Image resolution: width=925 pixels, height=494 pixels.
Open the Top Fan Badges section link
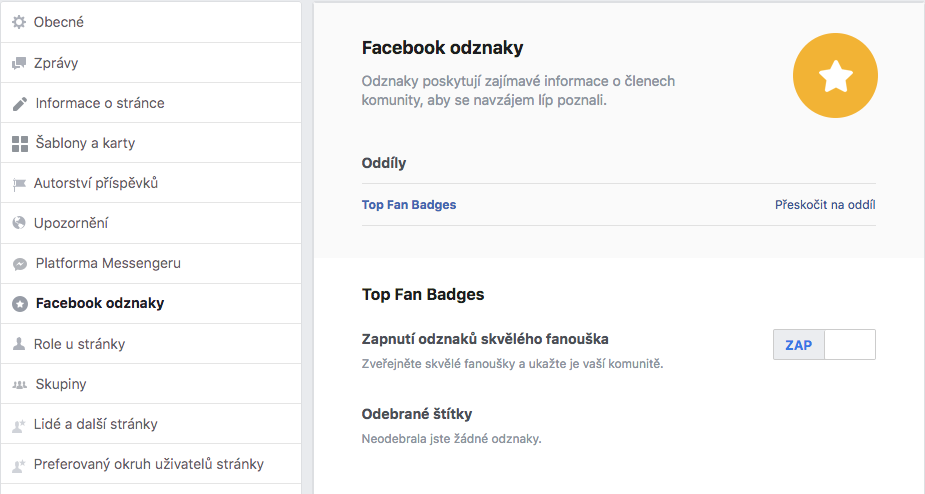409,205
